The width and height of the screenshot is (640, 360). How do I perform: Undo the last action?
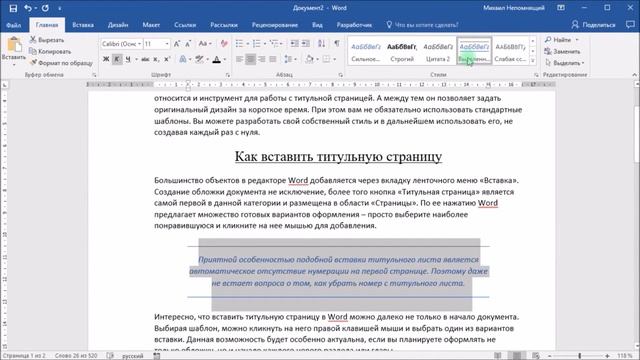click(27, 8)
